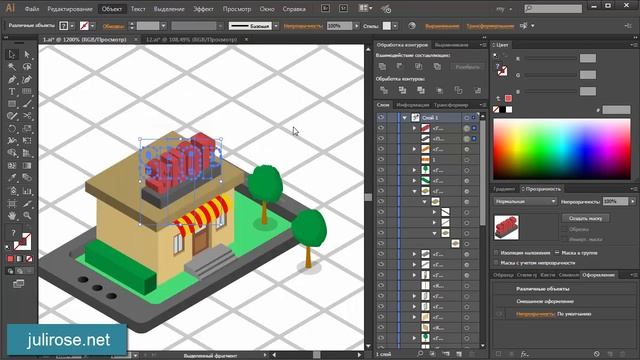This screenshot has width=640, height=360.
Task: Select the Magic Wand tool
Action: [x=12, y=67]
